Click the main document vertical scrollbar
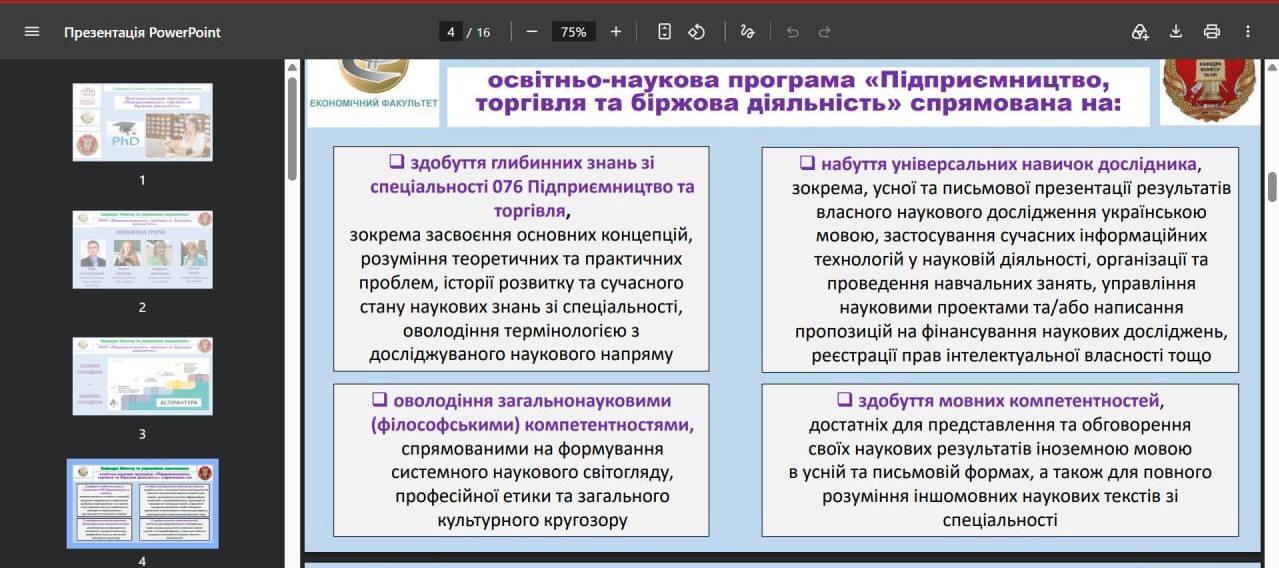Viewport: 1279px width, 568px height. 1272,187
